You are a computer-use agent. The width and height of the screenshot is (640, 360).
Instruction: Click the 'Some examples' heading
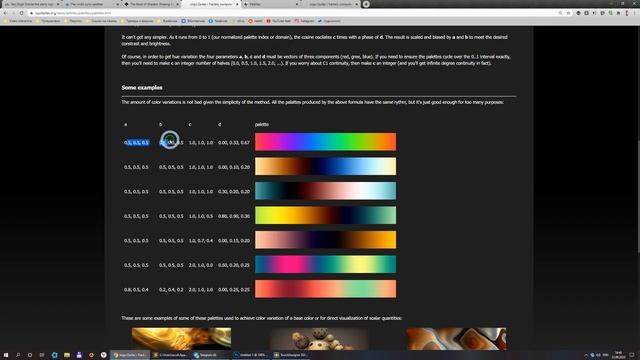pyautogui.click(x=142, y=87)
